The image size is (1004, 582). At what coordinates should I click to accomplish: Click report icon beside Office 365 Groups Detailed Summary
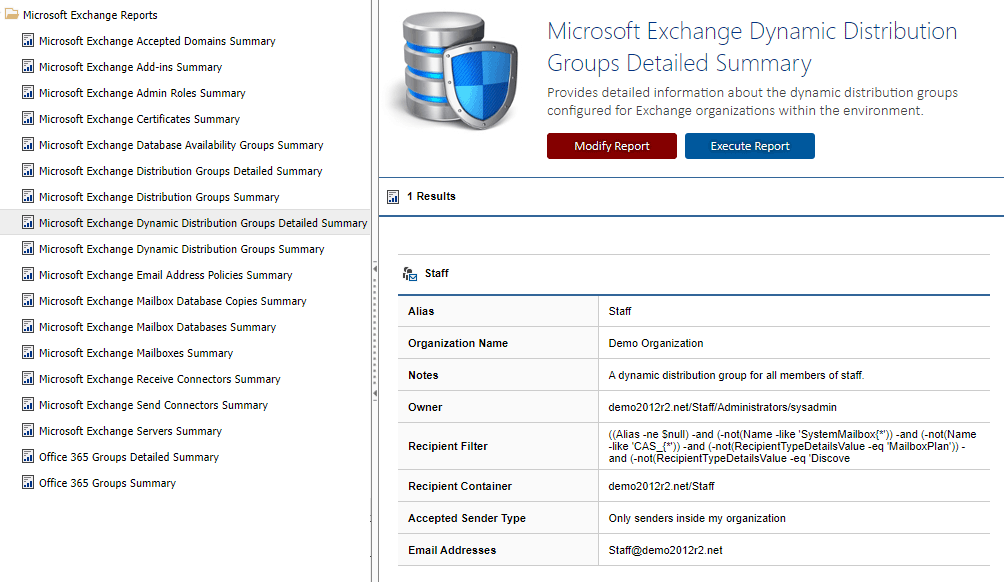pos(28,456)
